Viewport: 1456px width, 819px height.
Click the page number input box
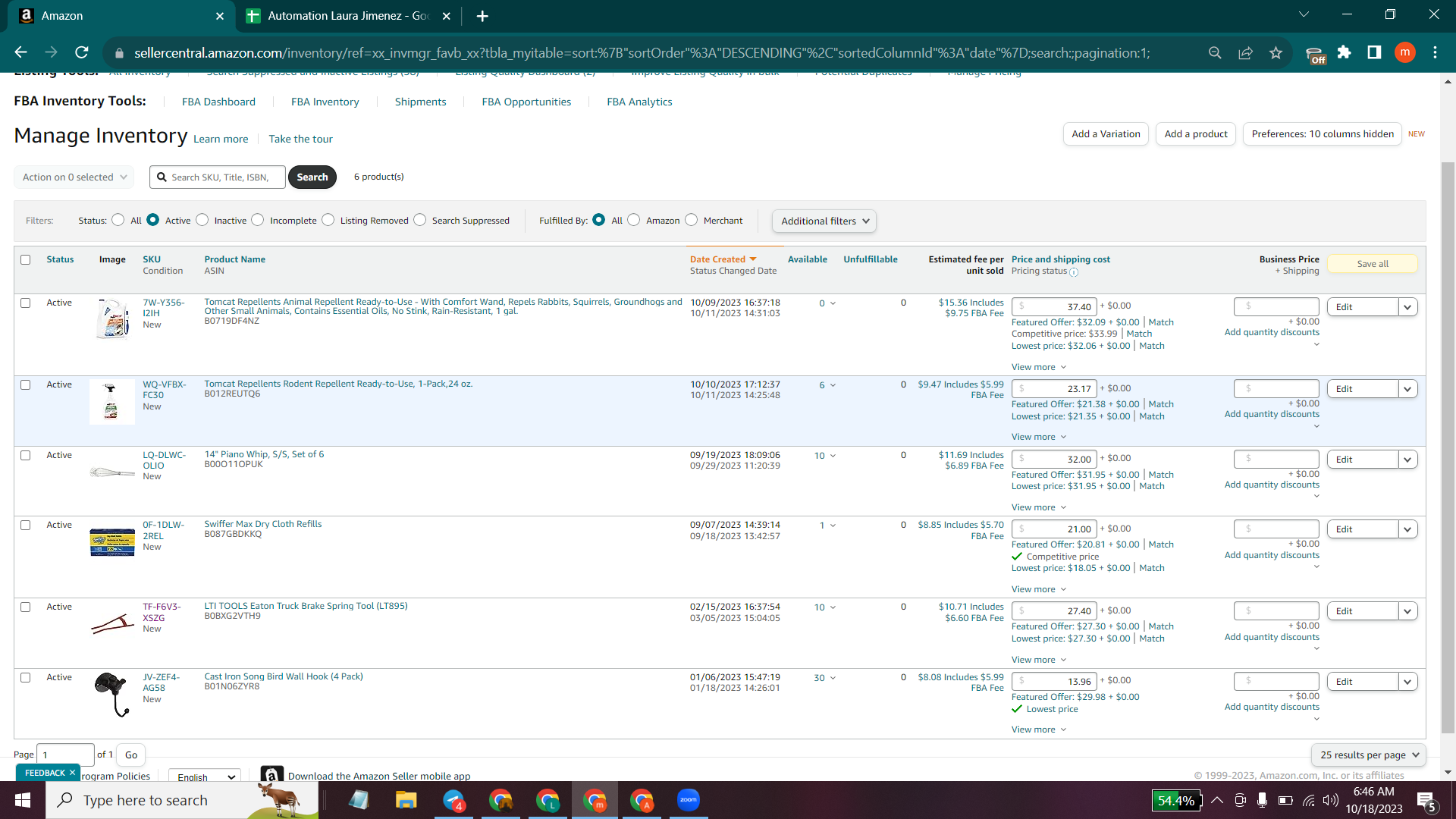coord(65,755)
